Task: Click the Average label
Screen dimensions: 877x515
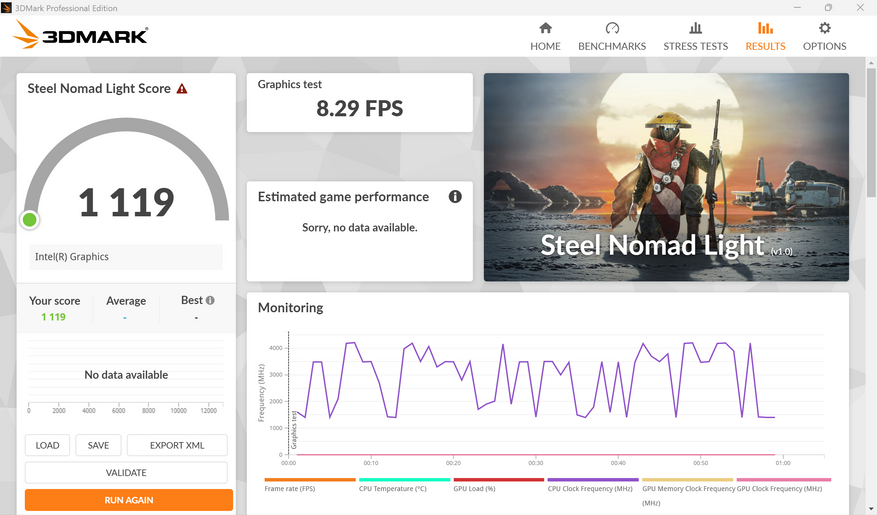Action: click(x=126, y=301)
